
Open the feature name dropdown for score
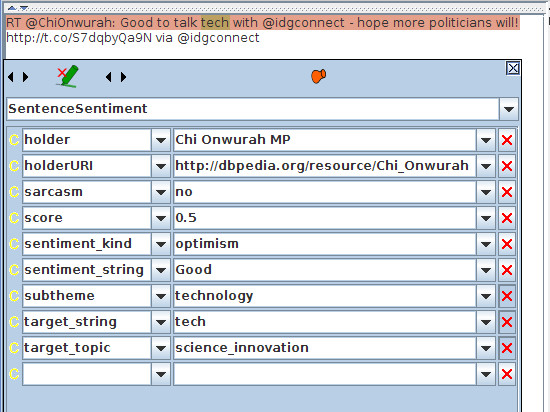[161, 218]
